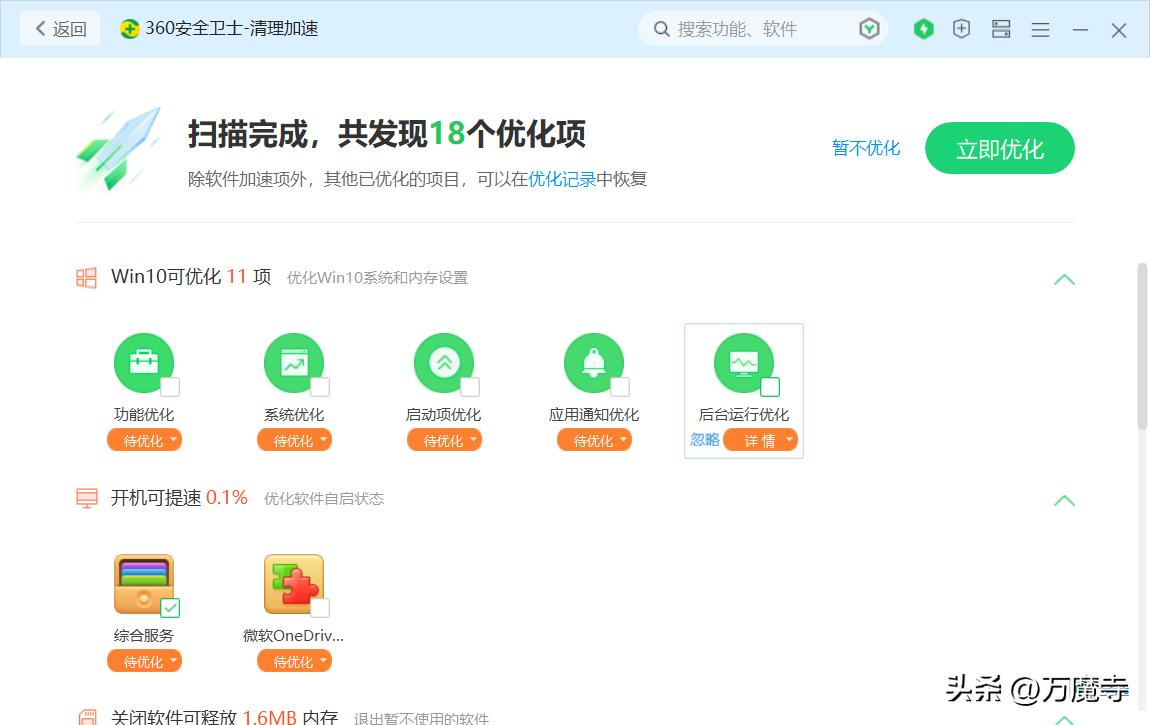Click the 微软OneDrive startup item icon
Image resolution: width=1150 pixels, height=725 pixels.
click(294, 583)
